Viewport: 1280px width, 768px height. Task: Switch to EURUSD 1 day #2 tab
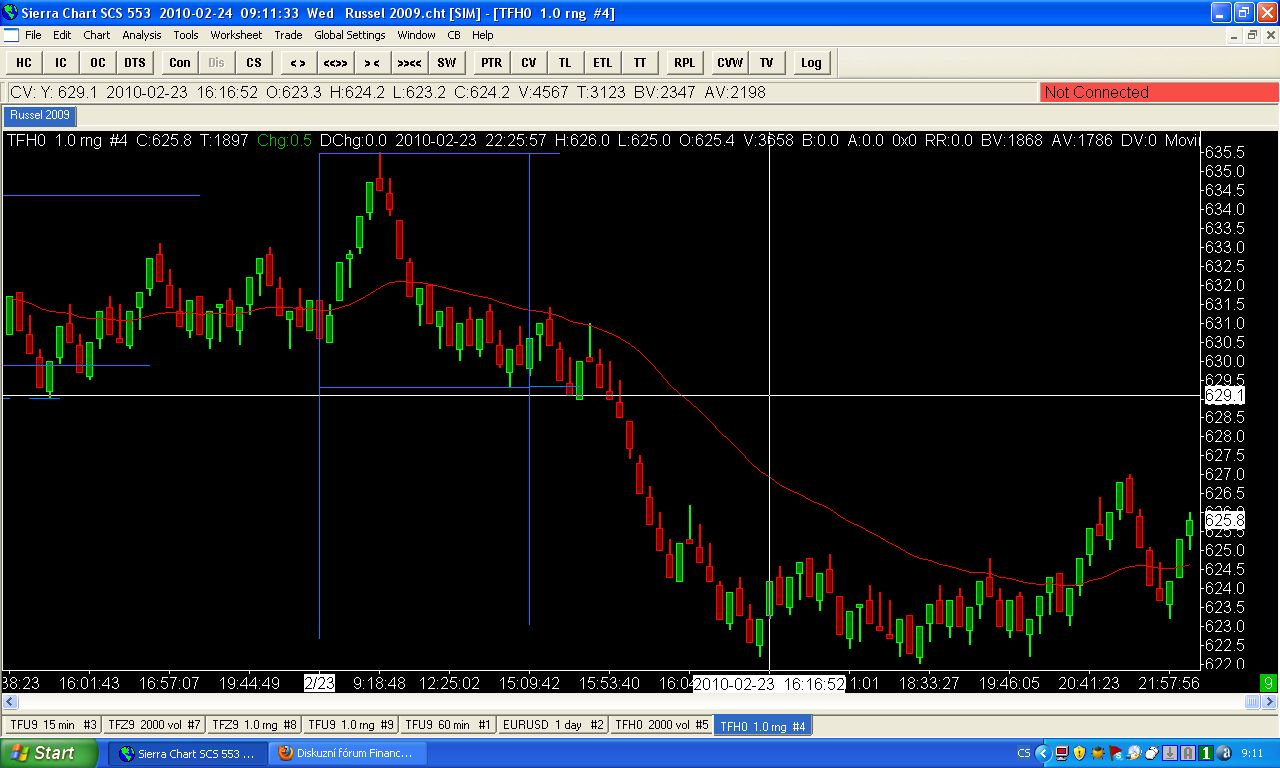553,725
